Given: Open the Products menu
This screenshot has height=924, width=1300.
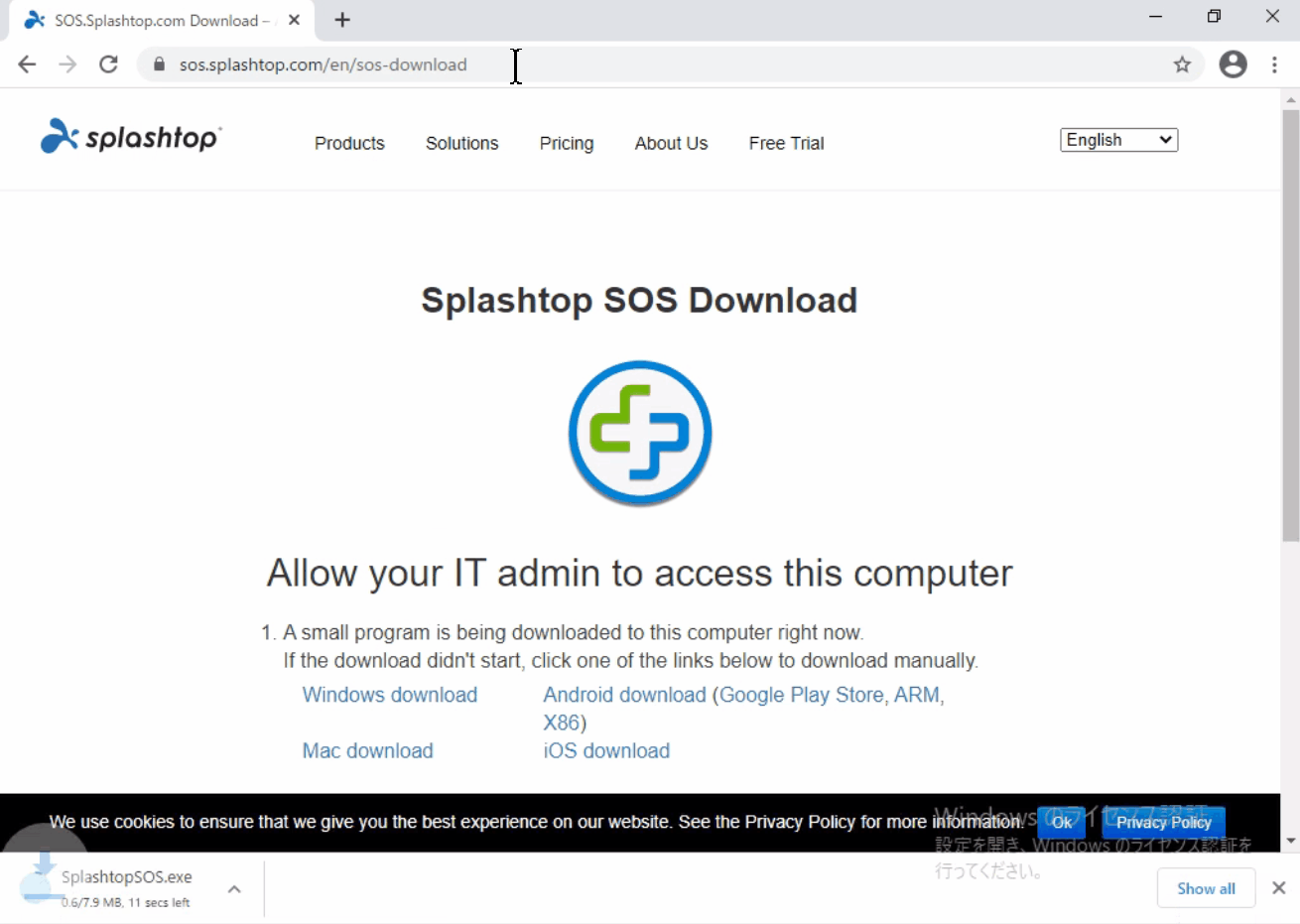Looking at the screenshot, I should pos(349,143).
